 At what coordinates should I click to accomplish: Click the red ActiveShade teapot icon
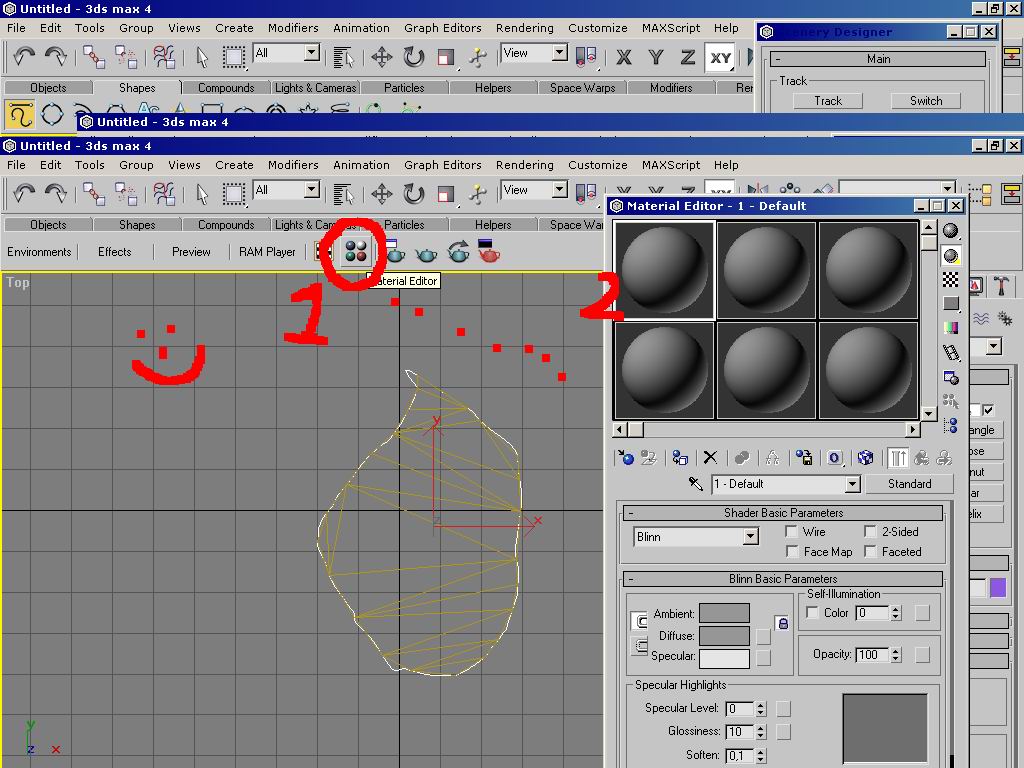coord(488,251)
